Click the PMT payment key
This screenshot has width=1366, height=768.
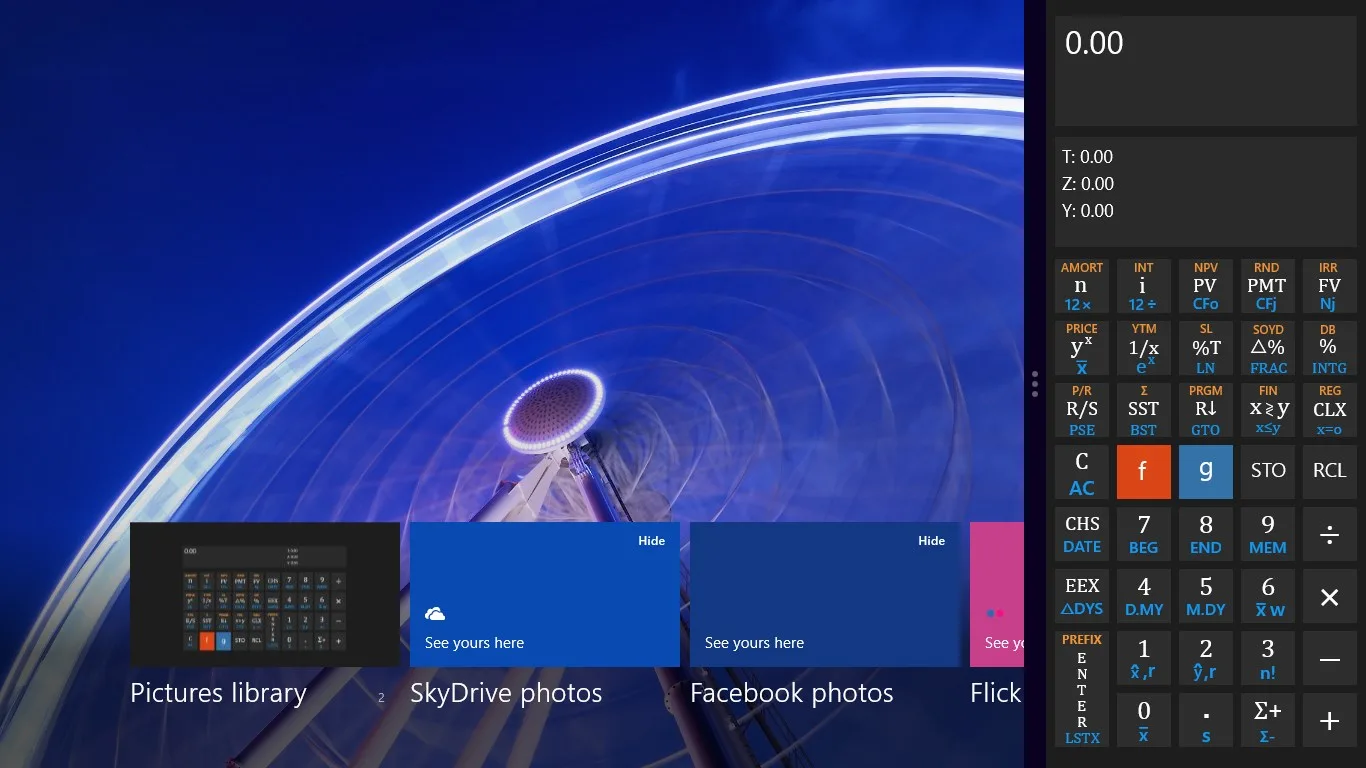click(1267, 286)
